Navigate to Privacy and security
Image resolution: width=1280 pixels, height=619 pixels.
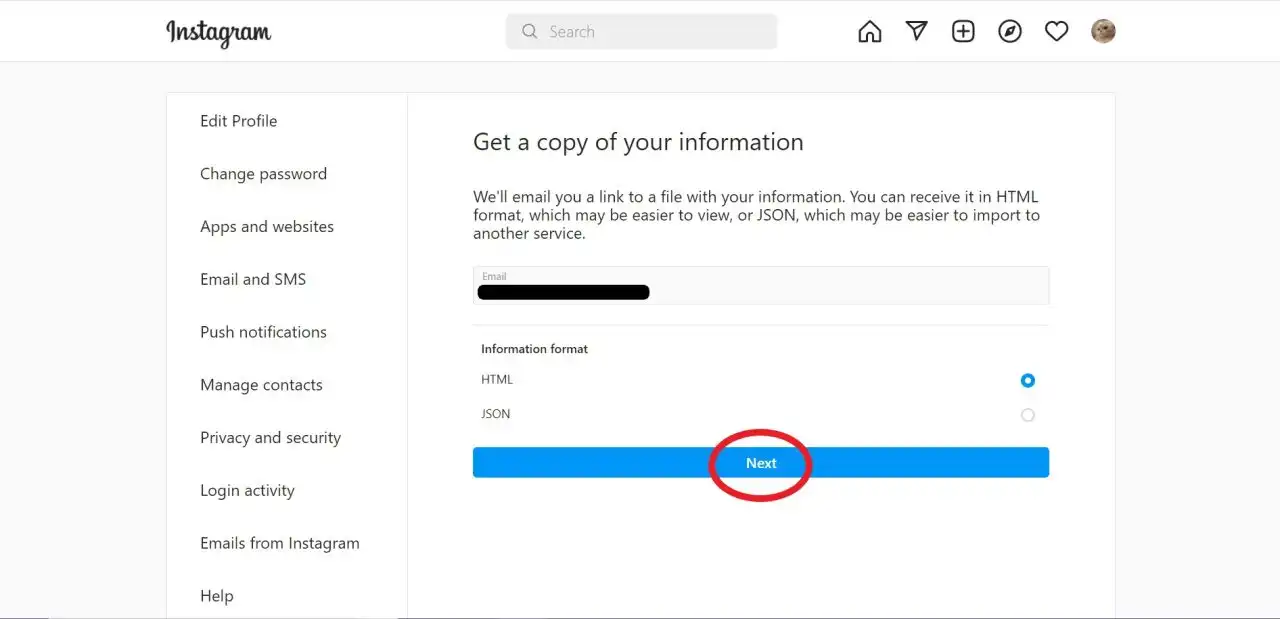pos(270,438)
